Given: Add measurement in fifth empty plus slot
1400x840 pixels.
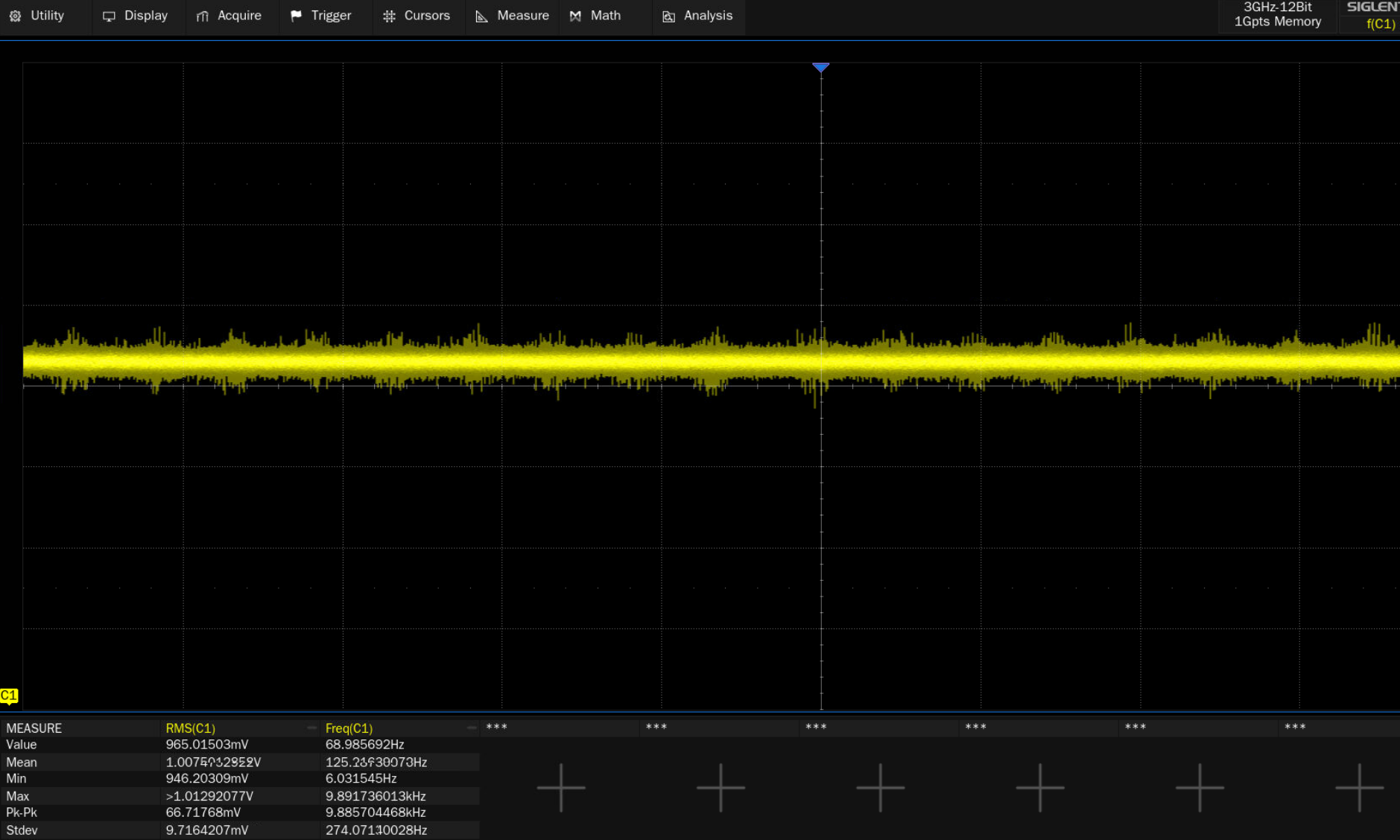Looking at the screenshot, I should point(1200,787).
